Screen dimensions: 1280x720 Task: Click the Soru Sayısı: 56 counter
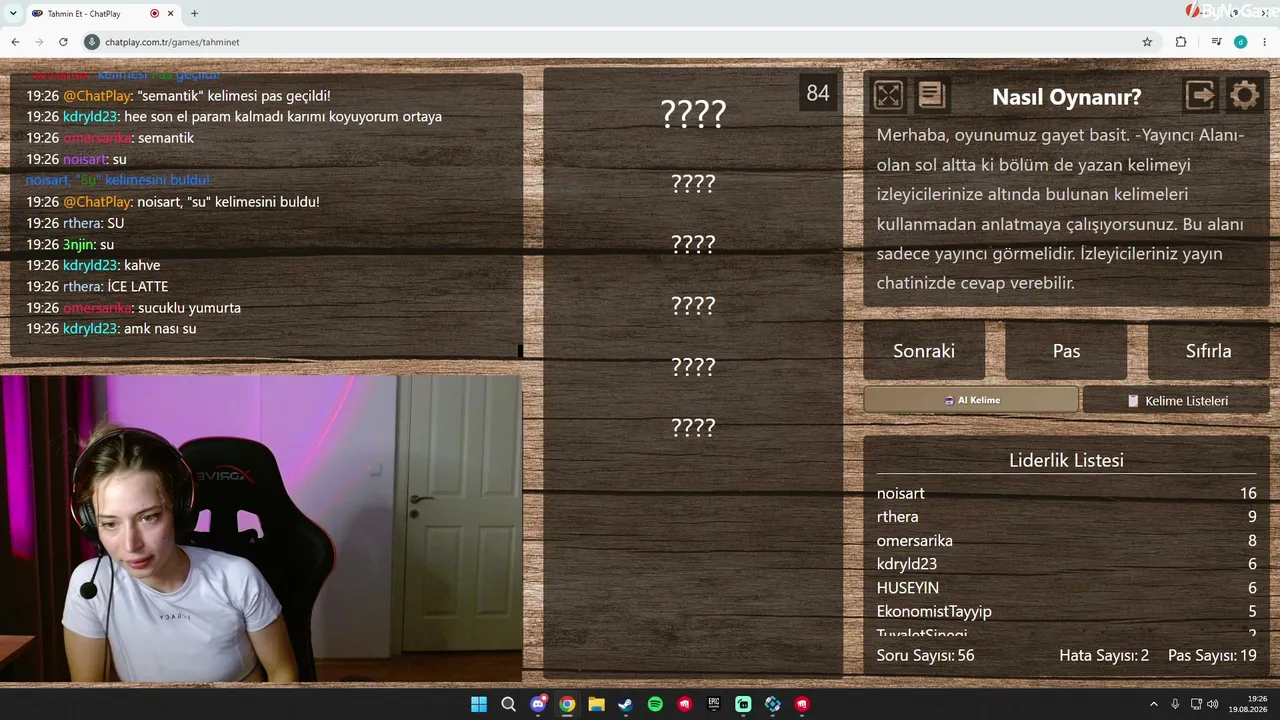point(925,656)
